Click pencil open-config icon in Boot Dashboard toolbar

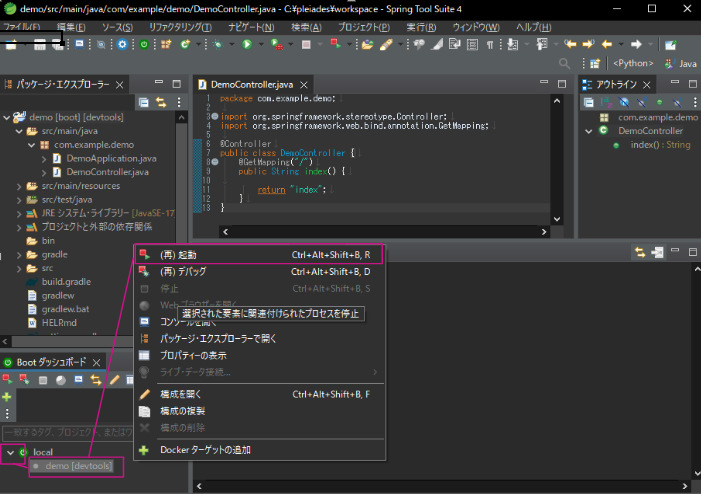pyautogui.click(x=114, y=380)
